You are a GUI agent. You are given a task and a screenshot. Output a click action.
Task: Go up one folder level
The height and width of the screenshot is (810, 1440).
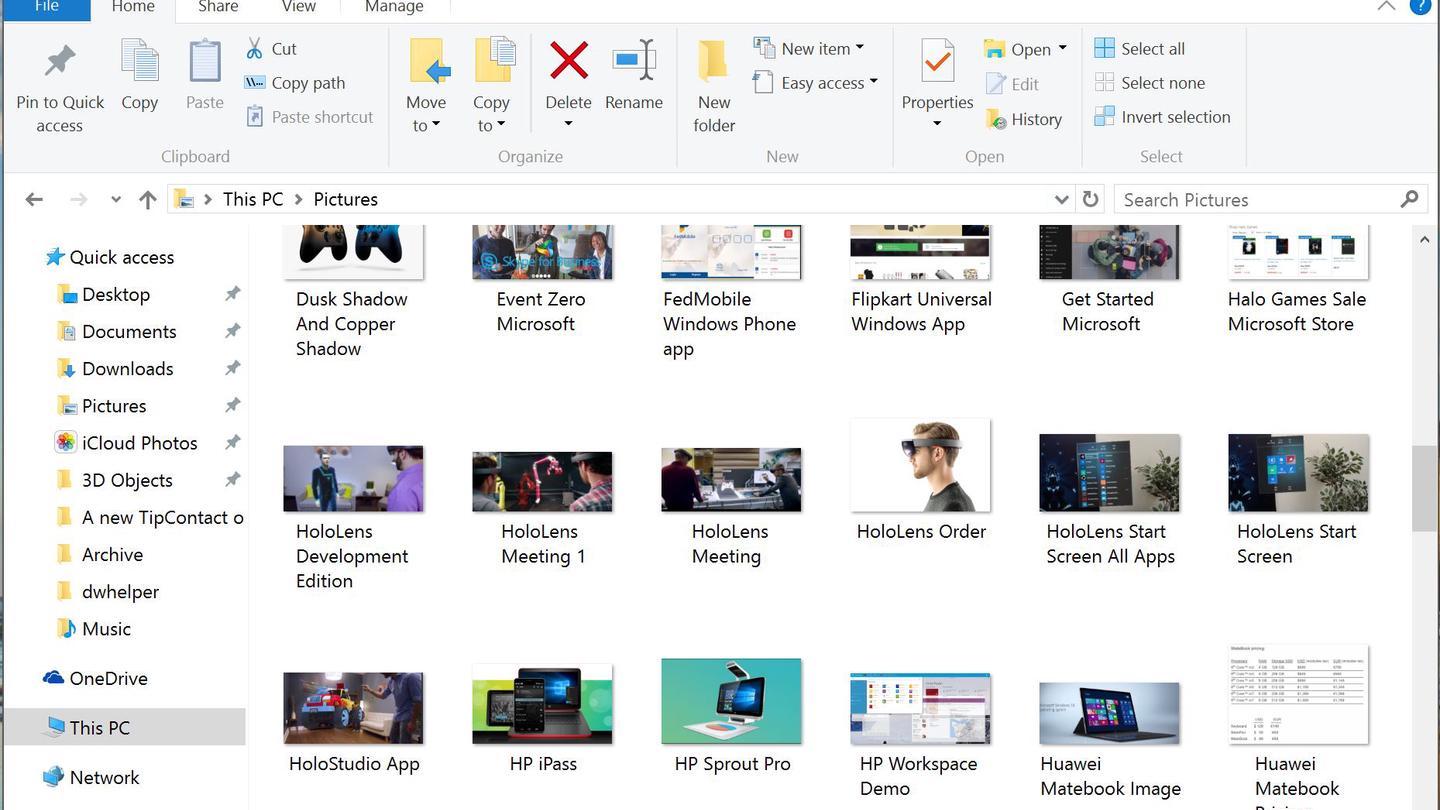(148, 199)
